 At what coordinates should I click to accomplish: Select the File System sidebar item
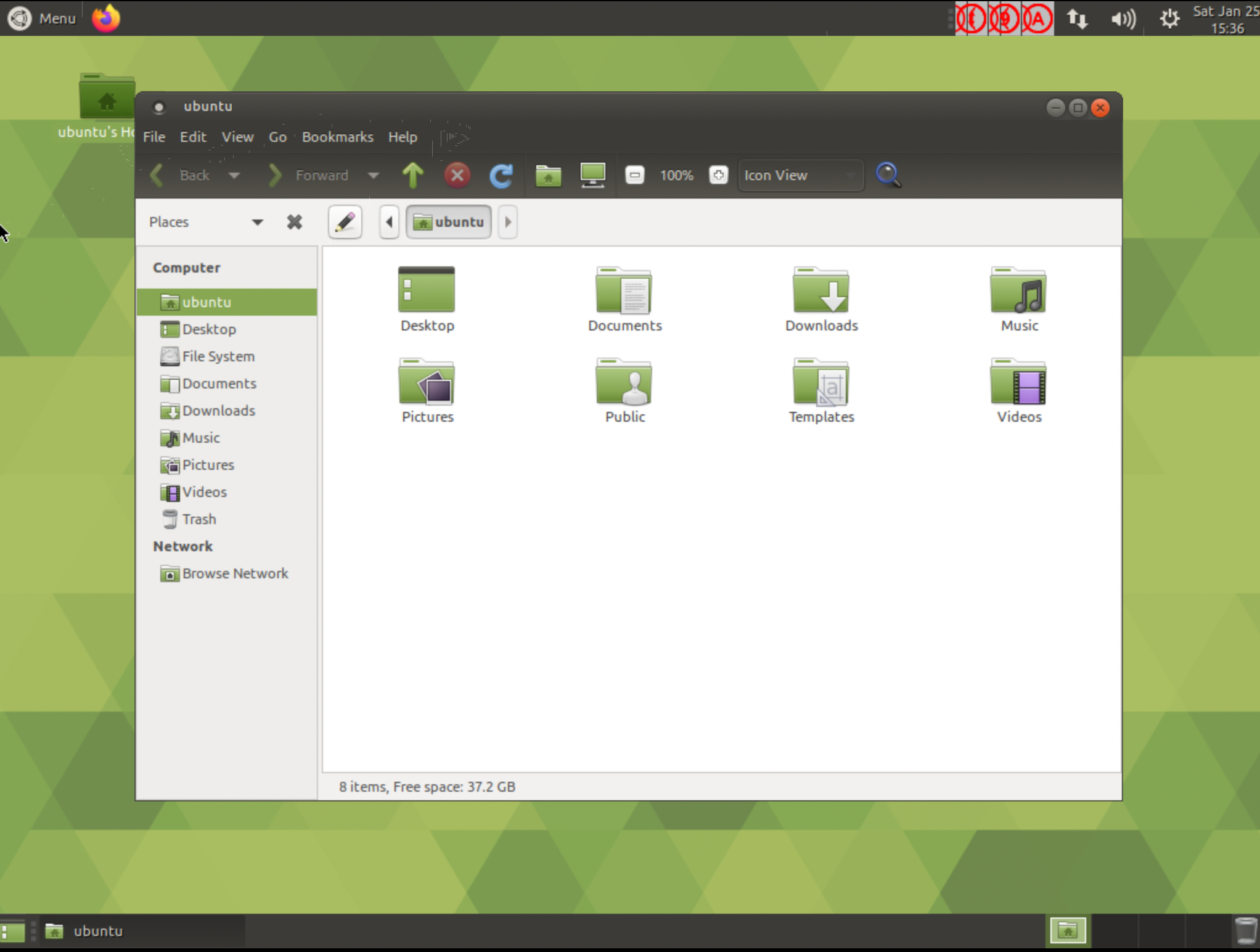[218, 356]
